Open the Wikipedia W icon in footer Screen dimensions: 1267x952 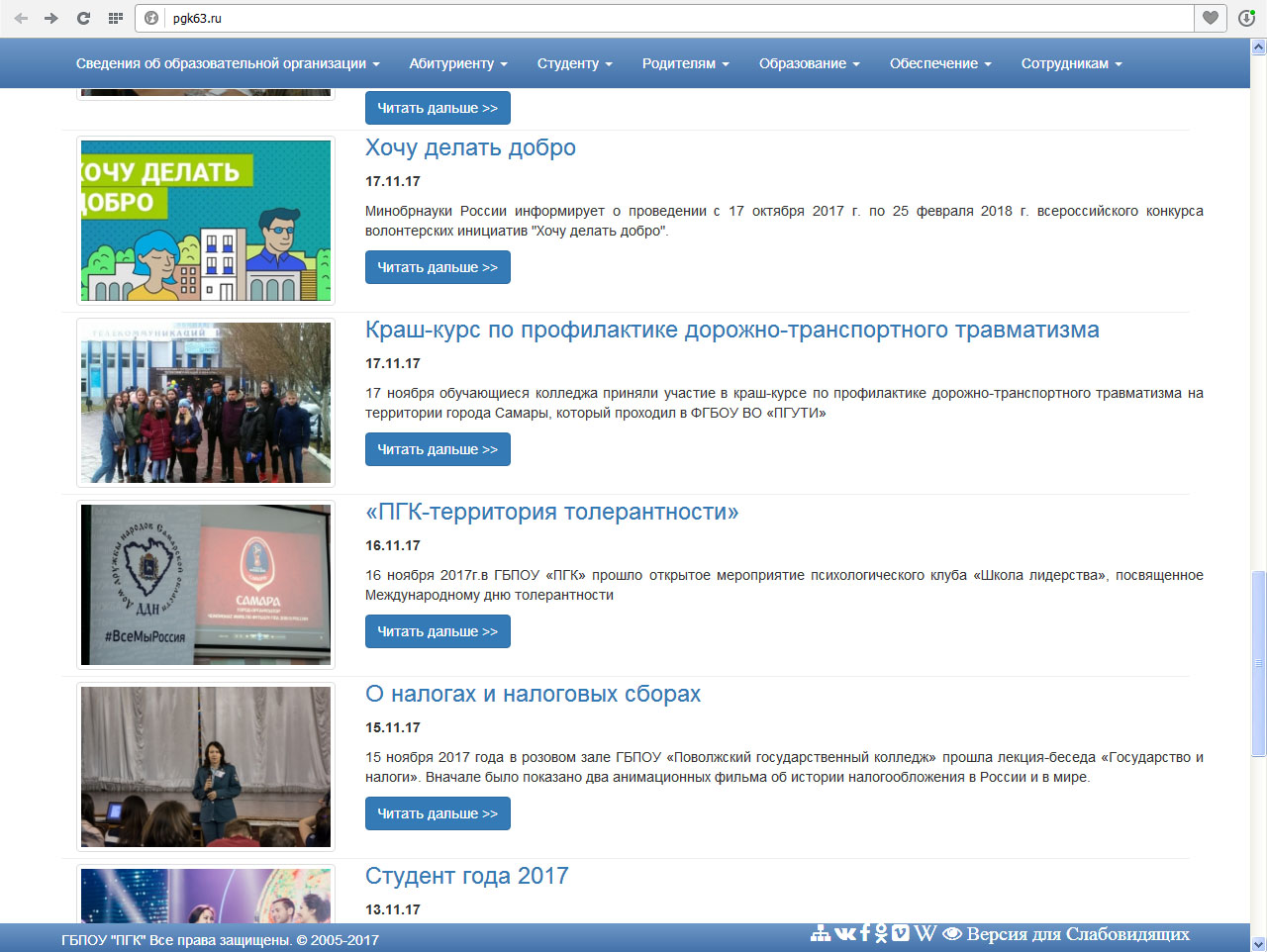coord(926,933)
